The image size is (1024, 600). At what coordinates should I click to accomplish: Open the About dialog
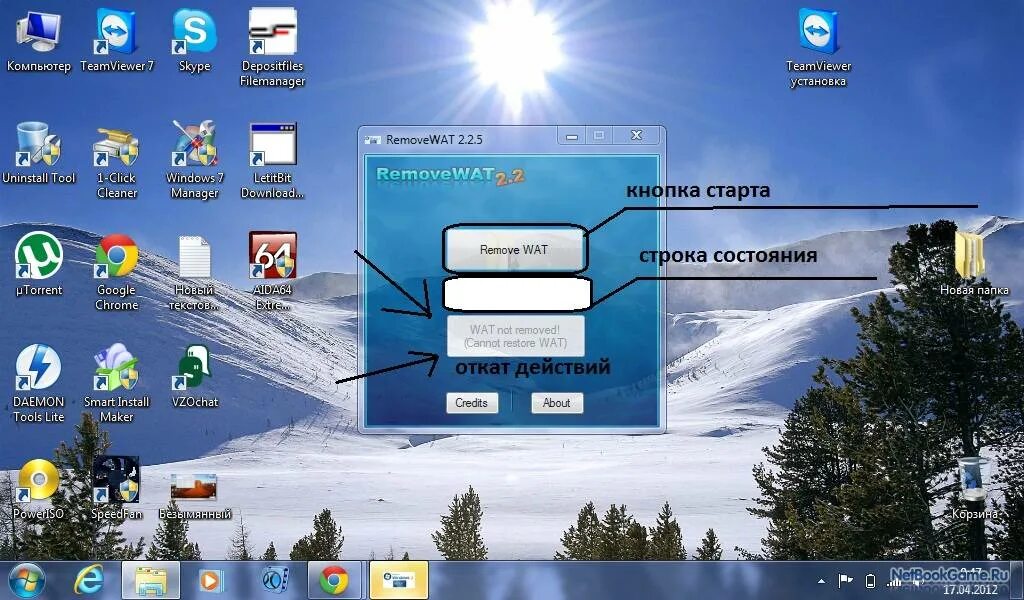click(556, 403)
